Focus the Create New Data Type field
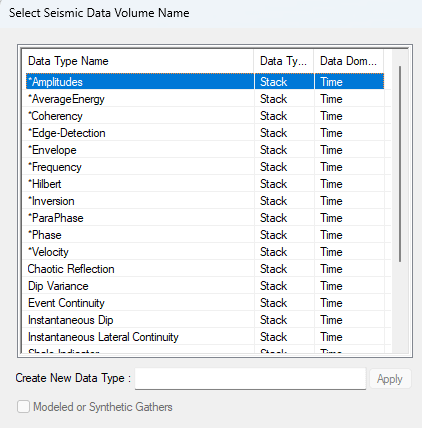The width and height of the screenshot is (422, 428). [x=250, y=378]
